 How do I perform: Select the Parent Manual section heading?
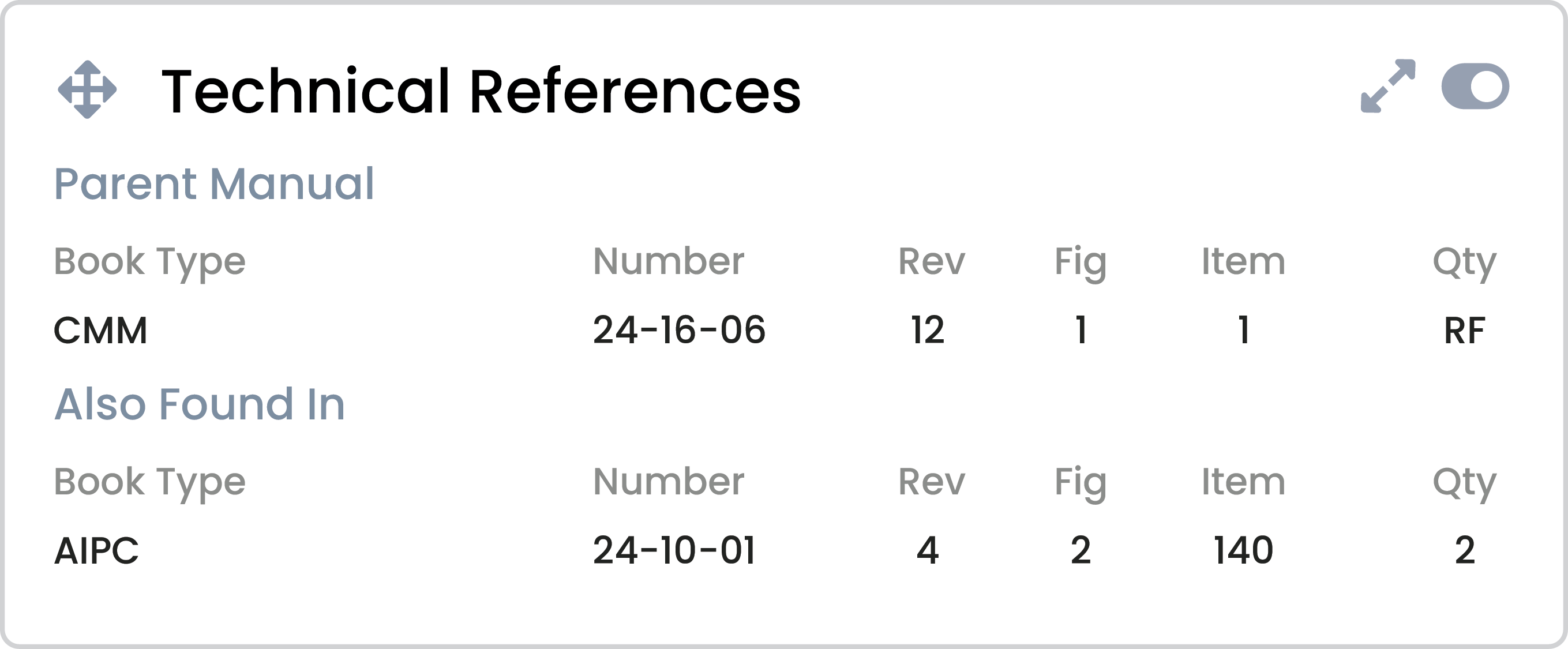[214, 183]
